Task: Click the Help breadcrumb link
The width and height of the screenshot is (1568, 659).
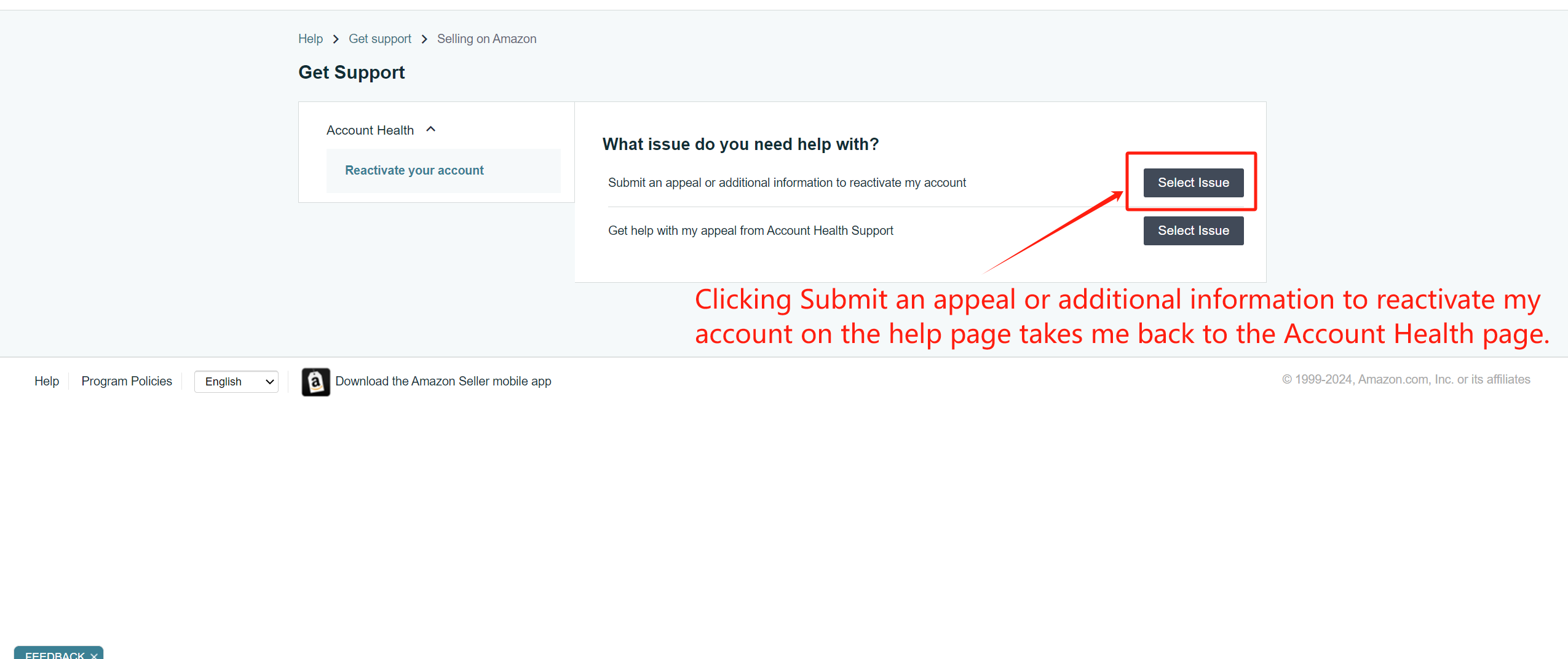Action: 311,39
